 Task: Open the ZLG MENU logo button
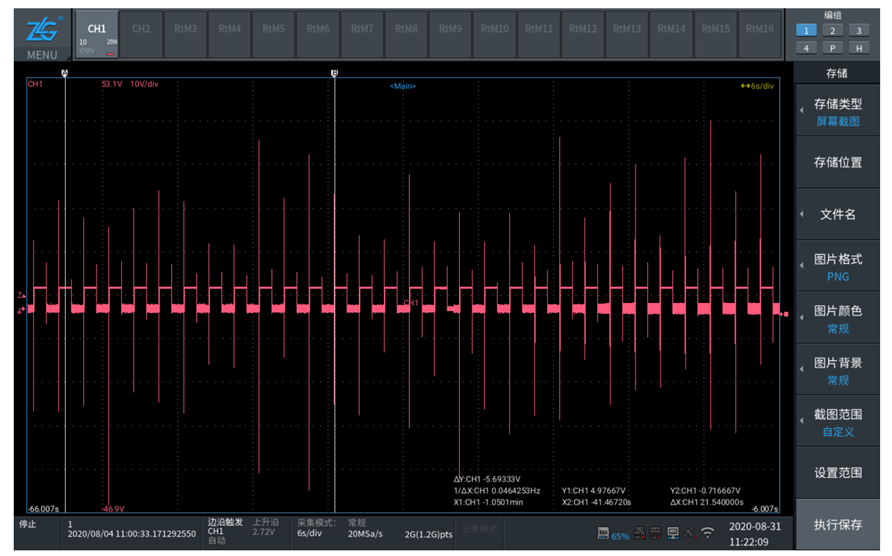click(x=42, y=36)
